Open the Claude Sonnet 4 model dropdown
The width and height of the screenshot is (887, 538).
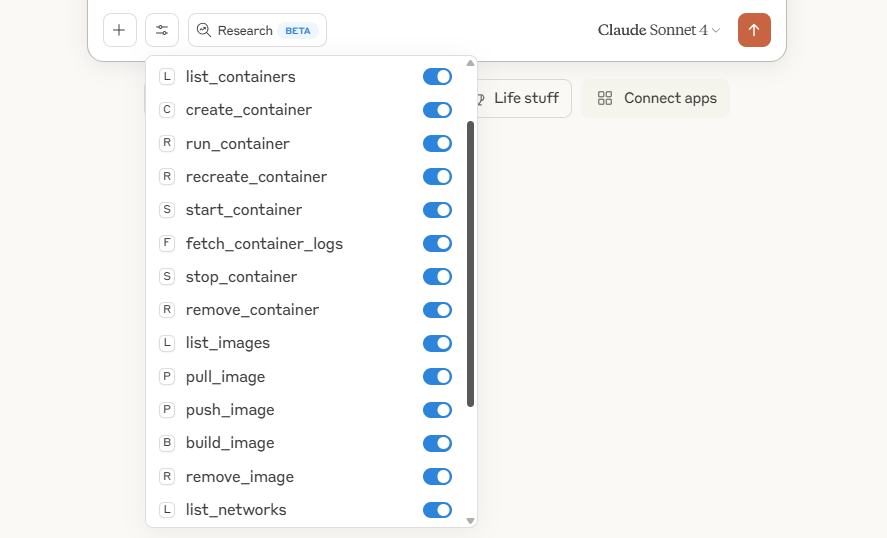click(659, 30)
